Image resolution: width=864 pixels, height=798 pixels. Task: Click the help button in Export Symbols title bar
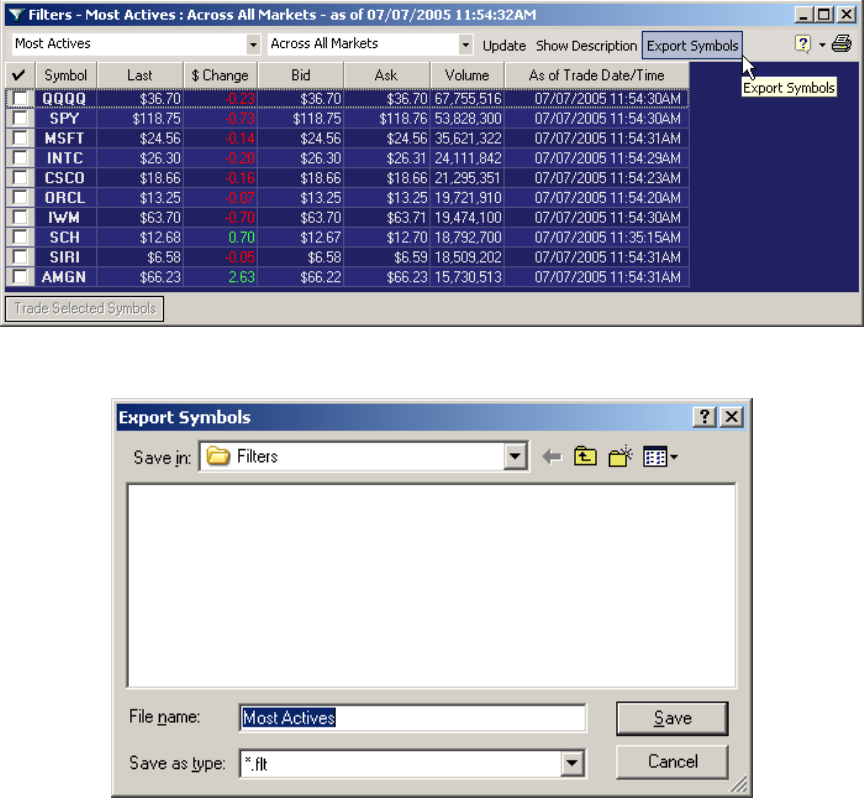pos(705,417)
